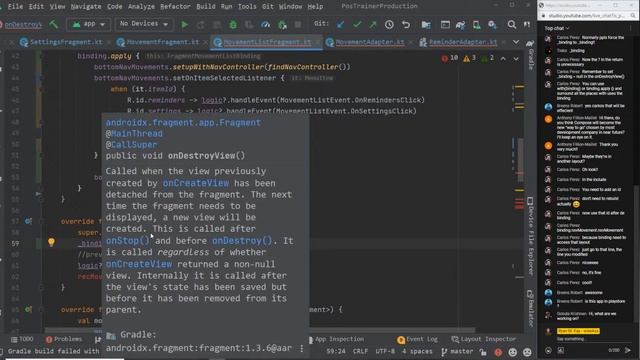Image resolution: width=640 pixels, height=360 pixels.
Task: Click the Git Update Project arrow
Action: (340, 24)
